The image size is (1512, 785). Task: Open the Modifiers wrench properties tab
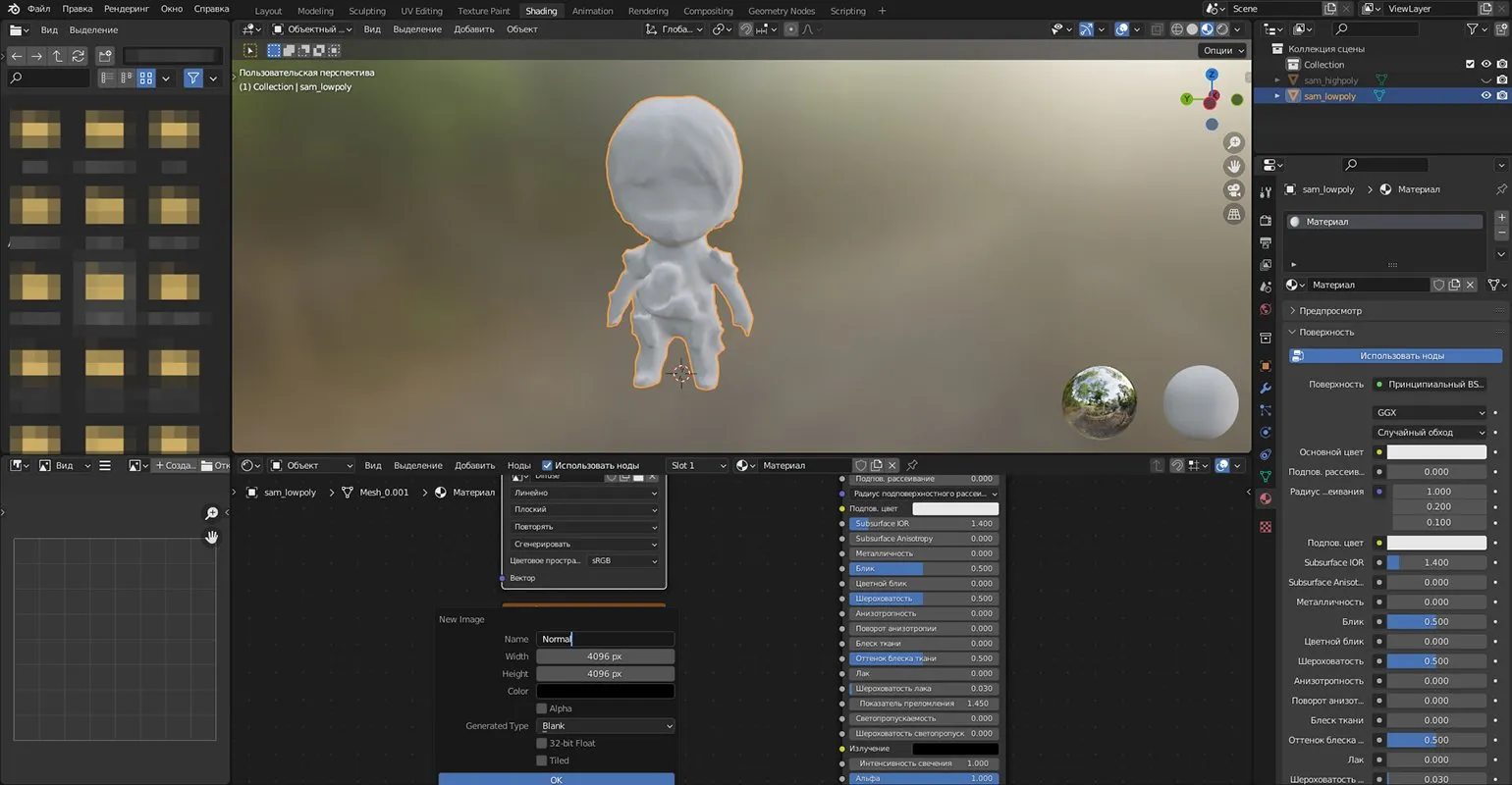(1266, 389)
